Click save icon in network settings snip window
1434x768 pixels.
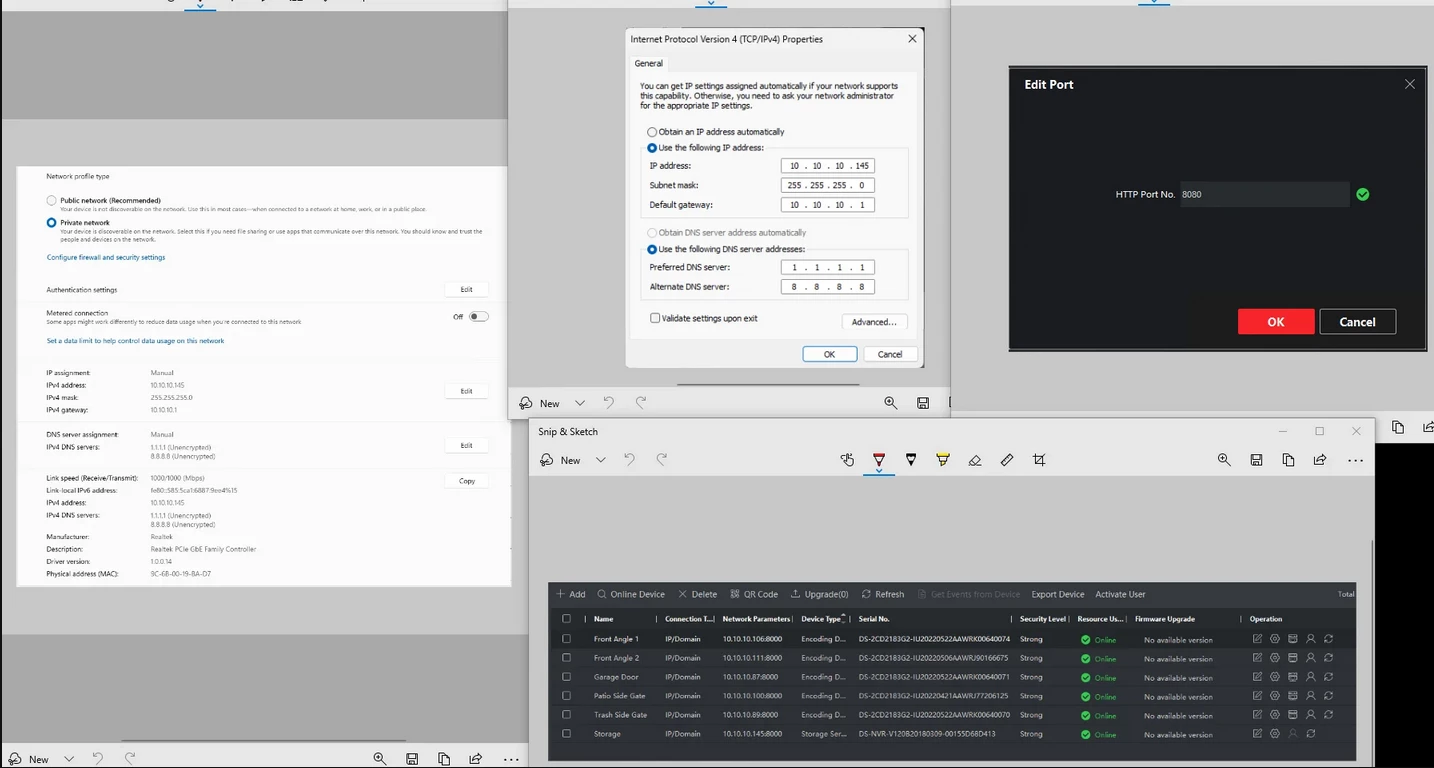pyautogui.click(x=412, y=759)
